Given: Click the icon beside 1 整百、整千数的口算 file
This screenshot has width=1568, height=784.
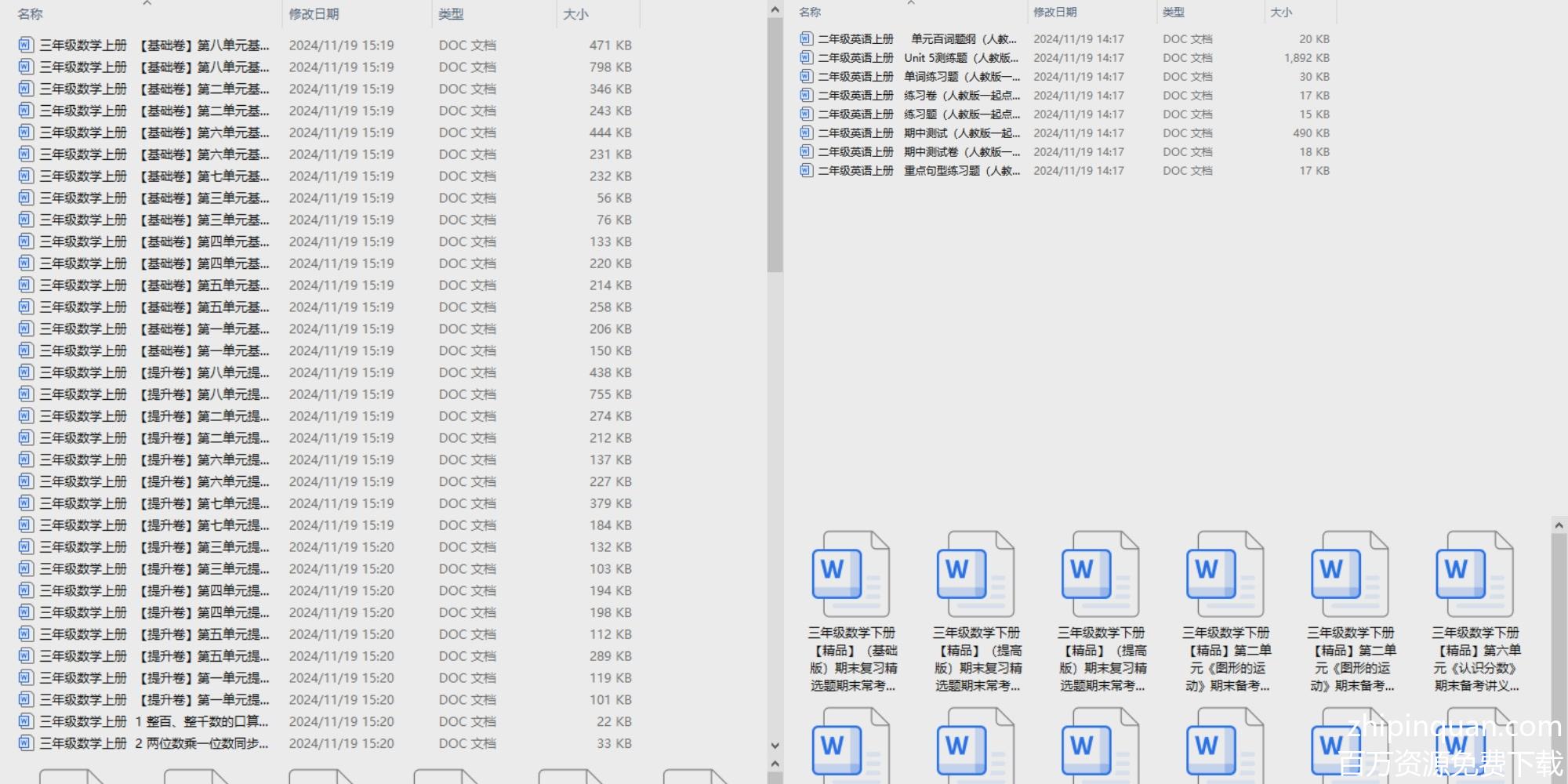Looking at the screenshot, I should click(26, 721).
